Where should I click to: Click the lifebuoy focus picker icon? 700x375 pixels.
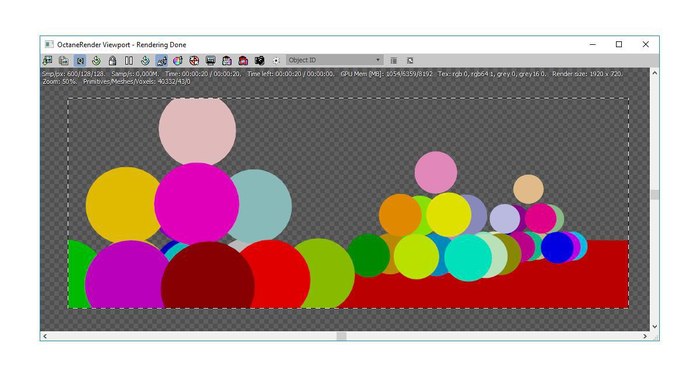pos(194,60)
